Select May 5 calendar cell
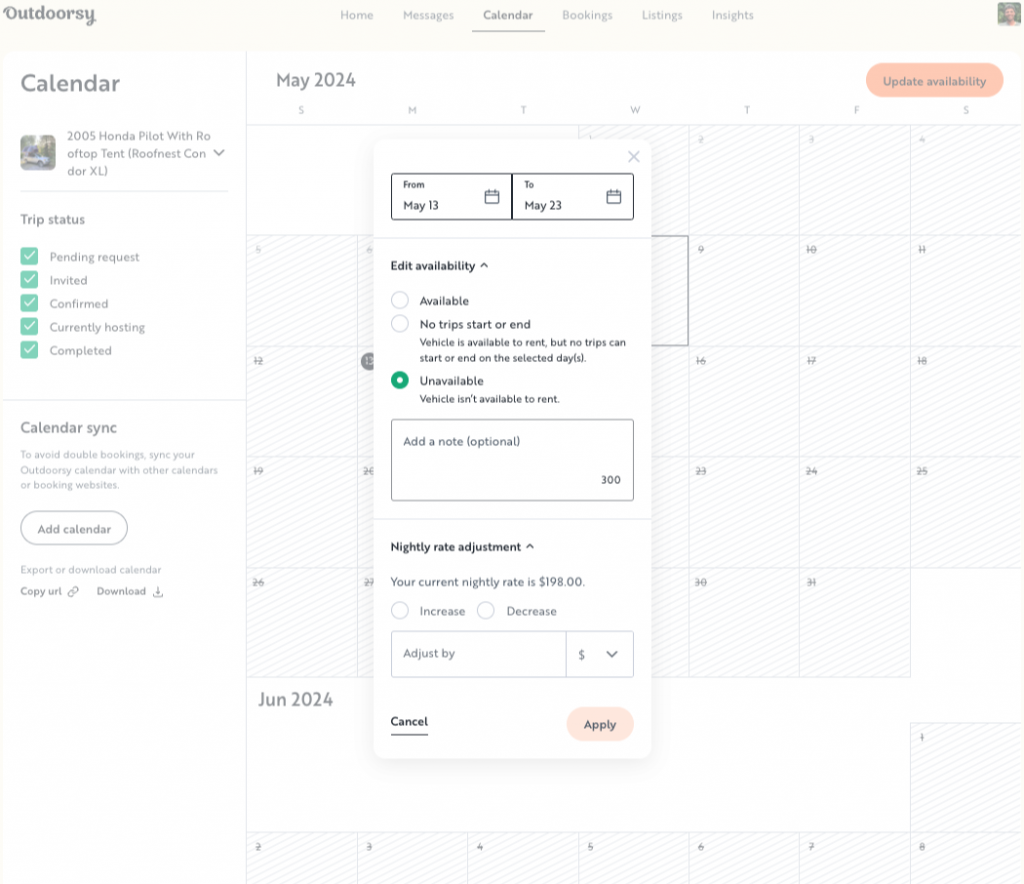The height and width of the screenshot is (884, 1024). [x=302, y=291]
